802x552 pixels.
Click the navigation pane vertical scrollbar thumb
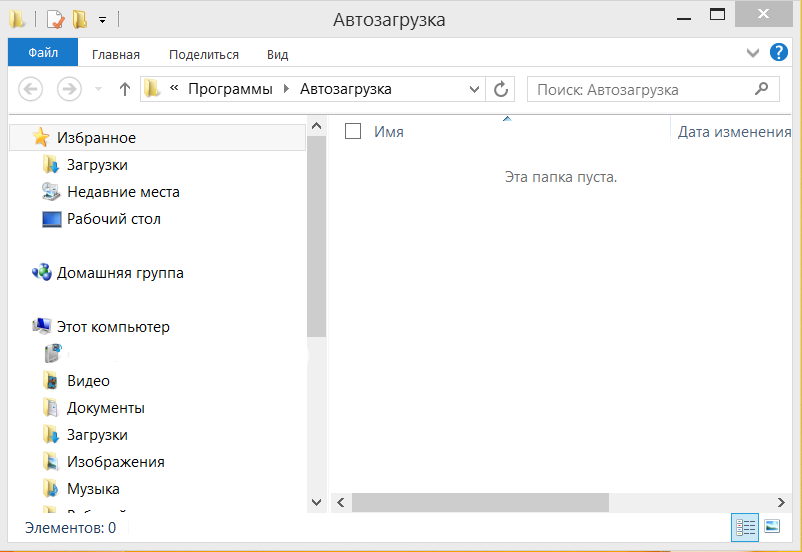tap(317, 236)
